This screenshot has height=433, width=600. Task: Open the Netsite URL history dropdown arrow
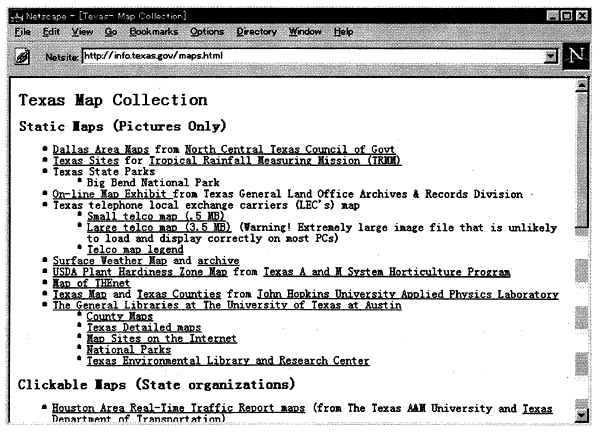(x=551, y=57)
